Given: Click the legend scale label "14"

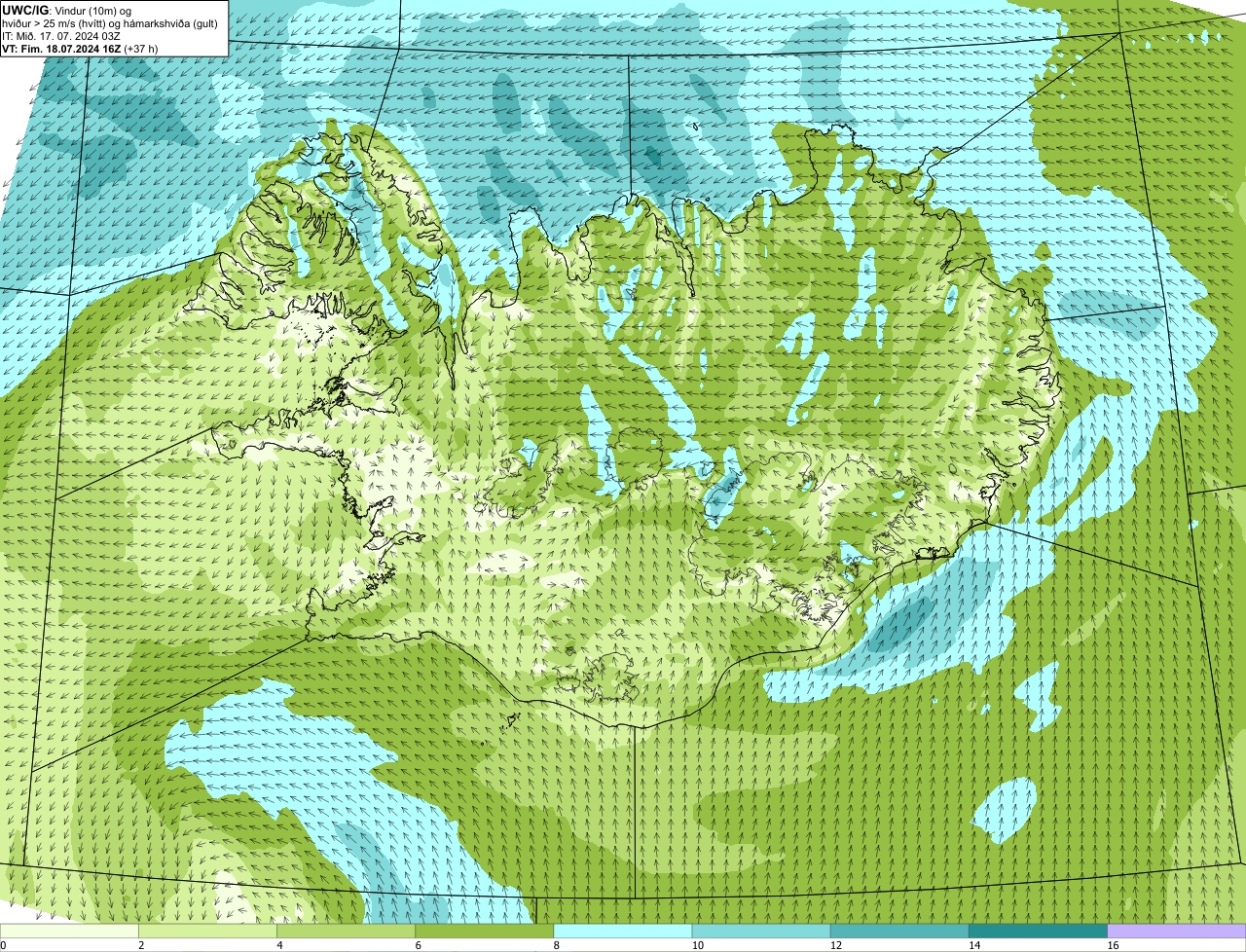Looking at the screenshot, I should pos(974,945).
